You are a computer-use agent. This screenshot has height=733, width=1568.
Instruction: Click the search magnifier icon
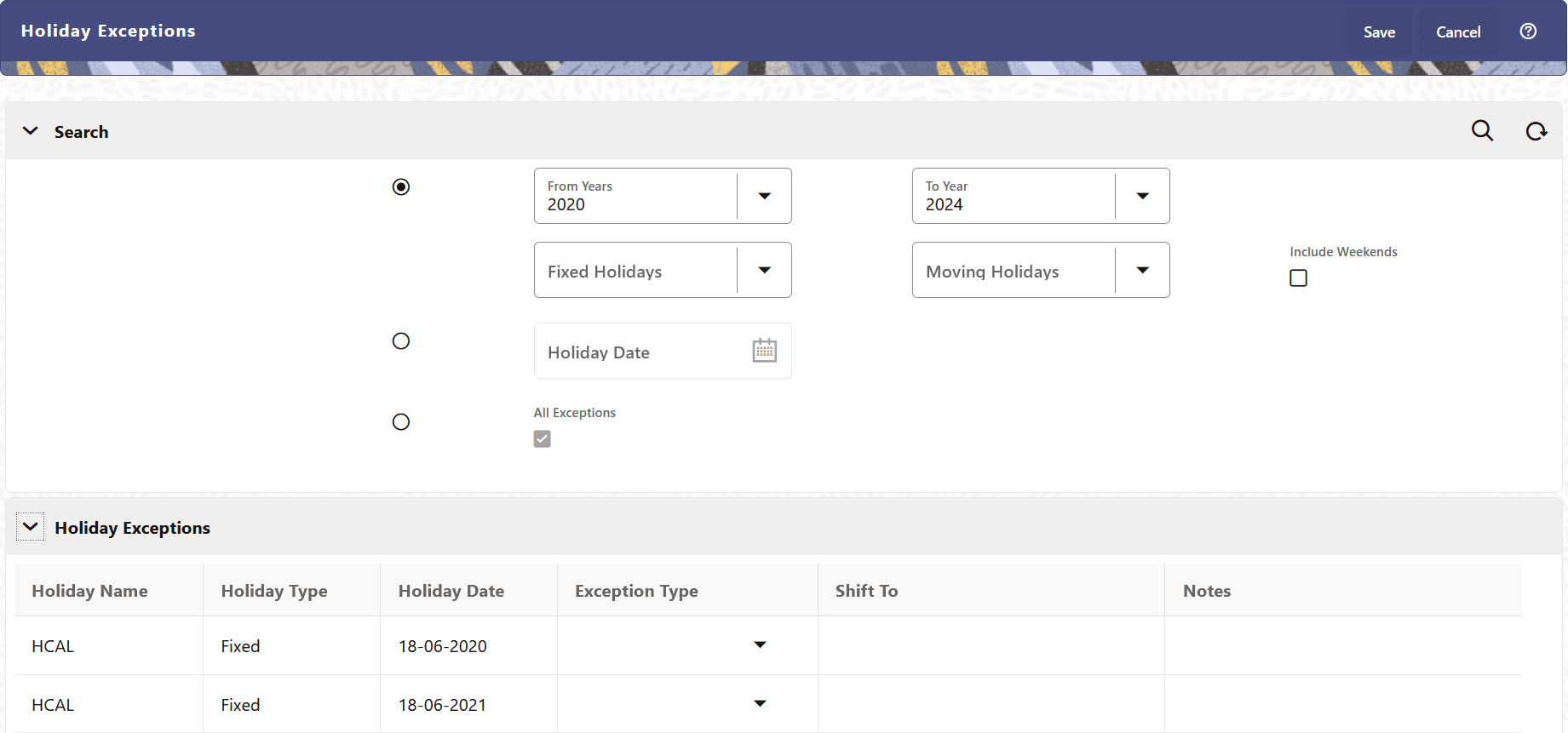[x=1482, y=131]
